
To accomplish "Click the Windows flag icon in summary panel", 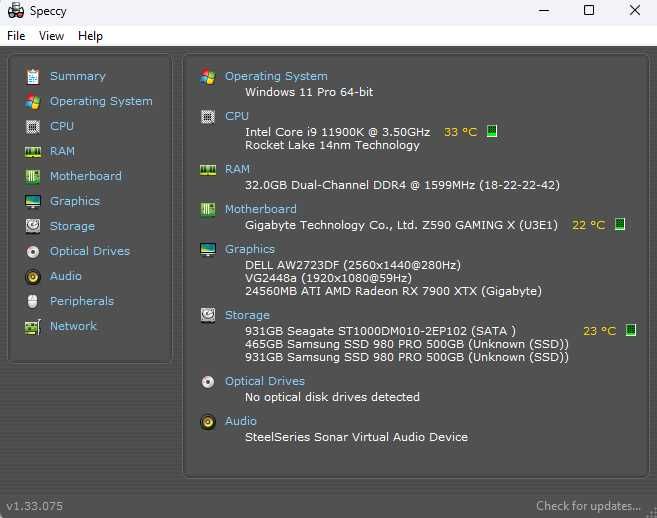I will click(x=208, y=77).
